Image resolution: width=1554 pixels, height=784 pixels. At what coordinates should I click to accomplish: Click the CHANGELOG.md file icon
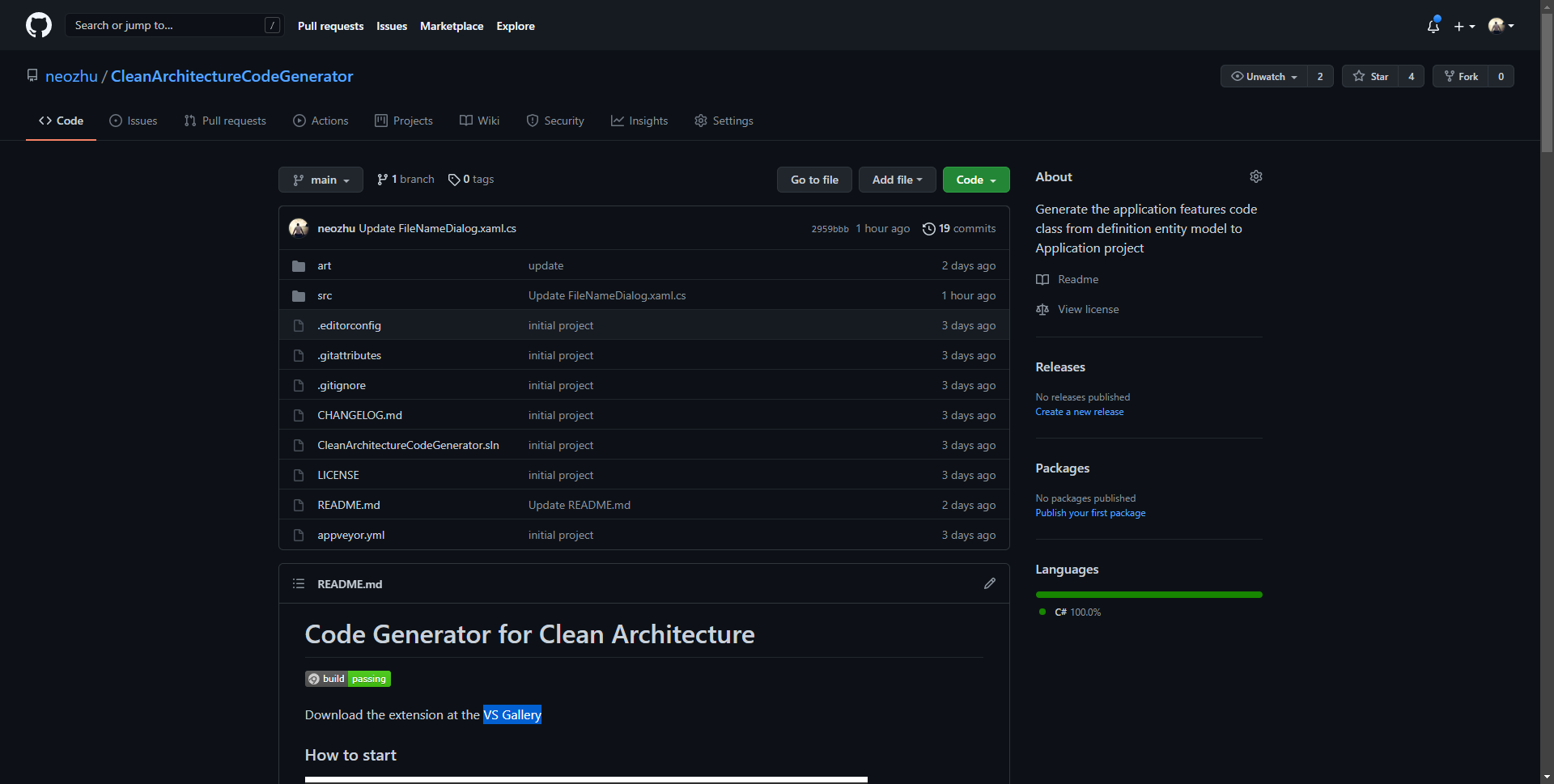tap(299, 415)
